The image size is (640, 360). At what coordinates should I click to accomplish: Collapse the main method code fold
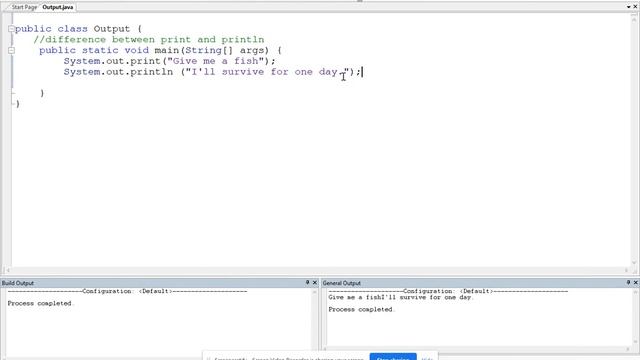click(x=11, y=51)
